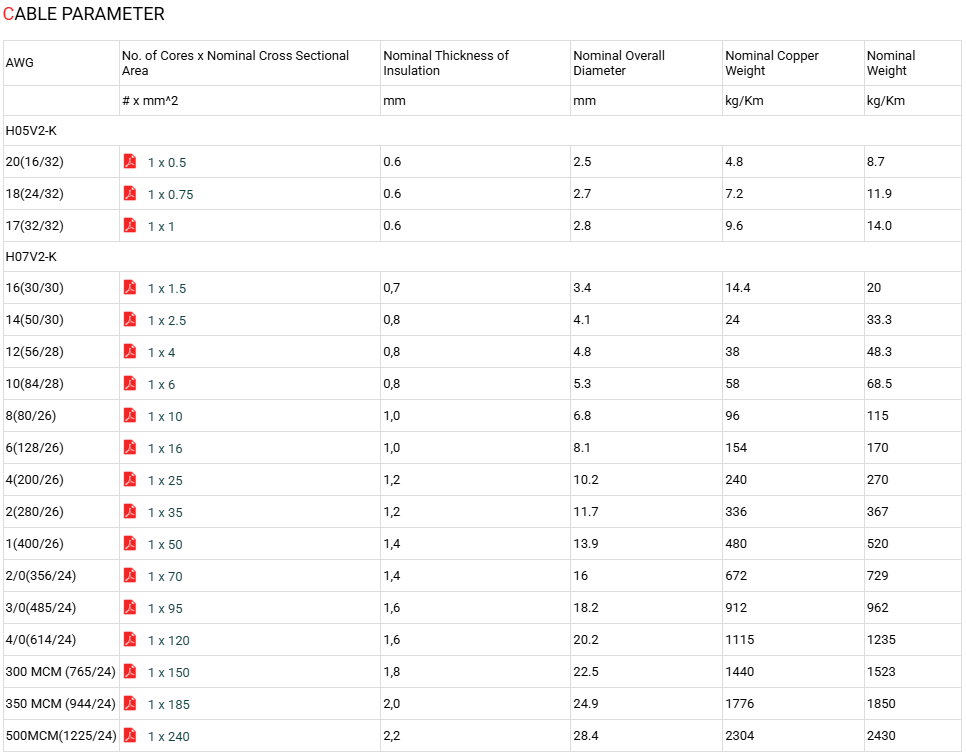
Task: Follow the 1 x 35 link
Action: [x=165, y=513]
